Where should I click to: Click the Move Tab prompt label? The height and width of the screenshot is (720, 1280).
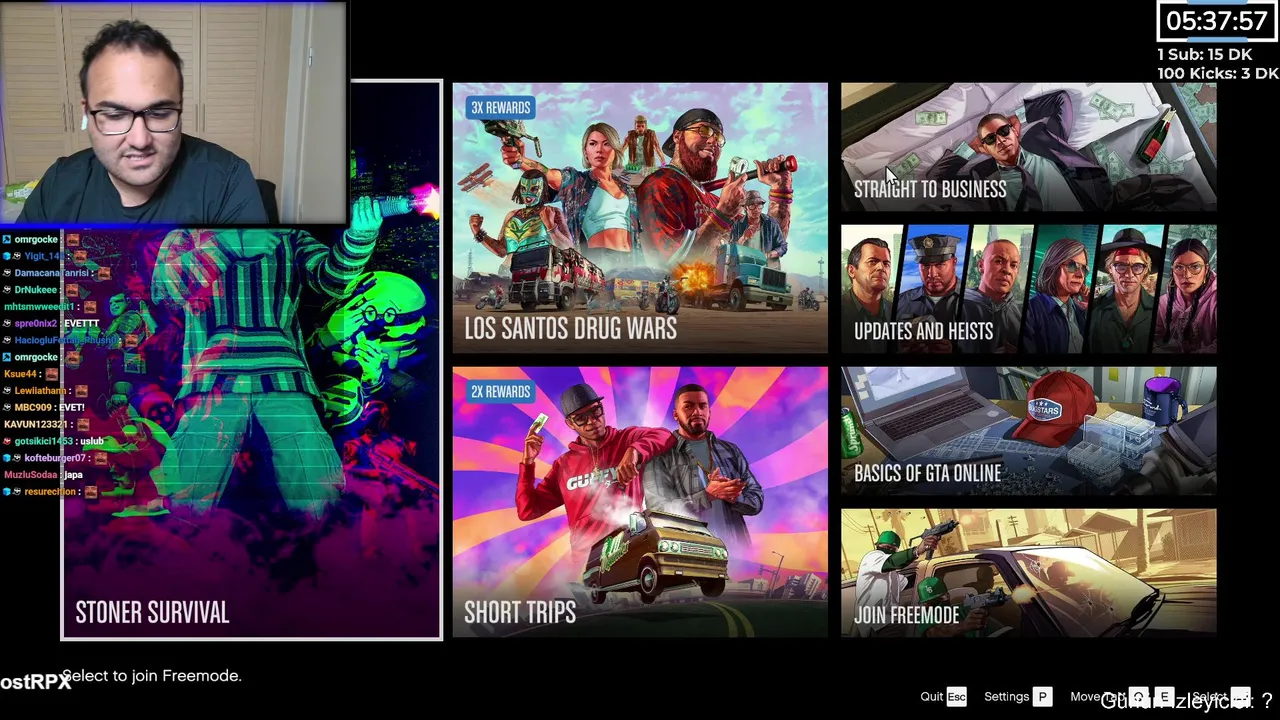coord(1097,697)
